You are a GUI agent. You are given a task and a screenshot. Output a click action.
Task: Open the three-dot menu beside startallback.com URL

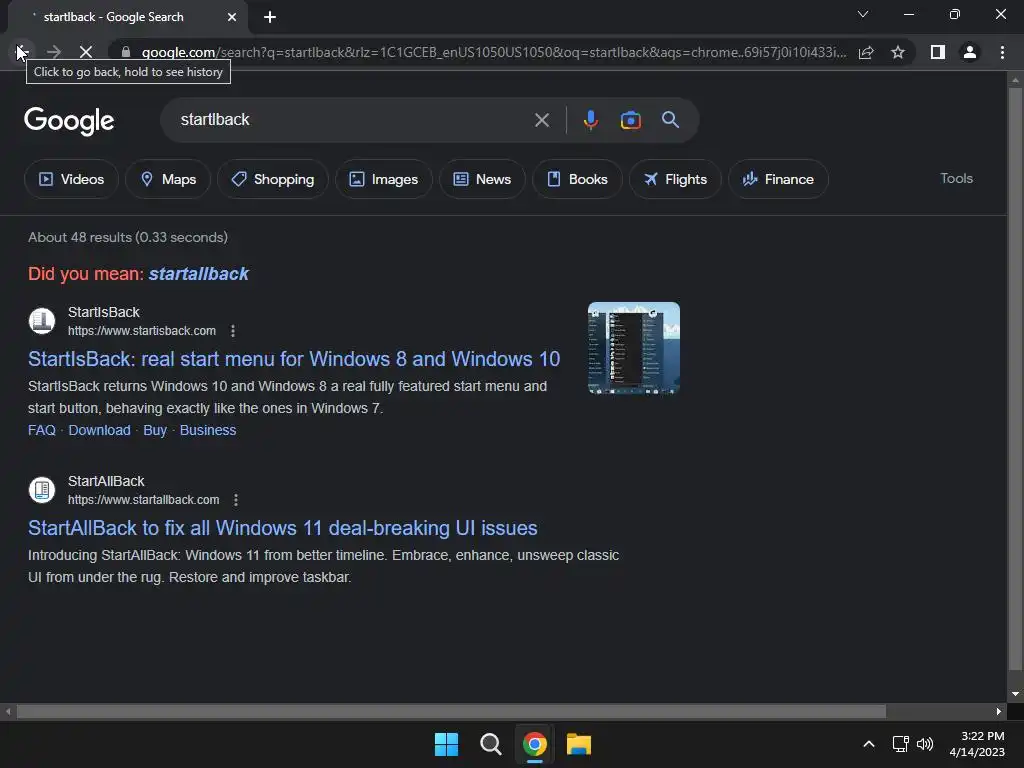(236, 500)
